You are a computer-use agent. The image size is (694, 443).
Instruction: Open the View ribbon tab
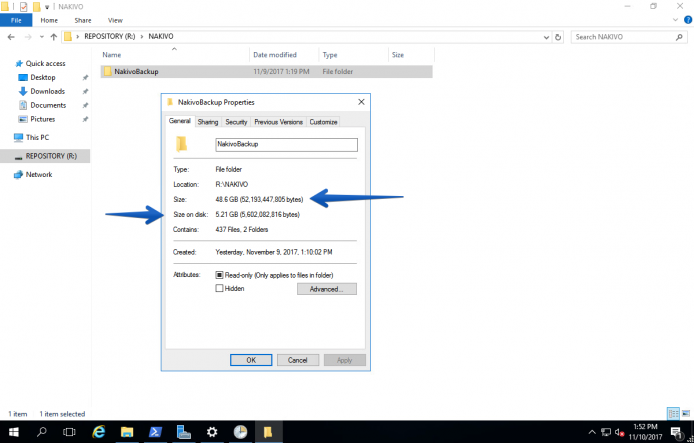point(115,20)
